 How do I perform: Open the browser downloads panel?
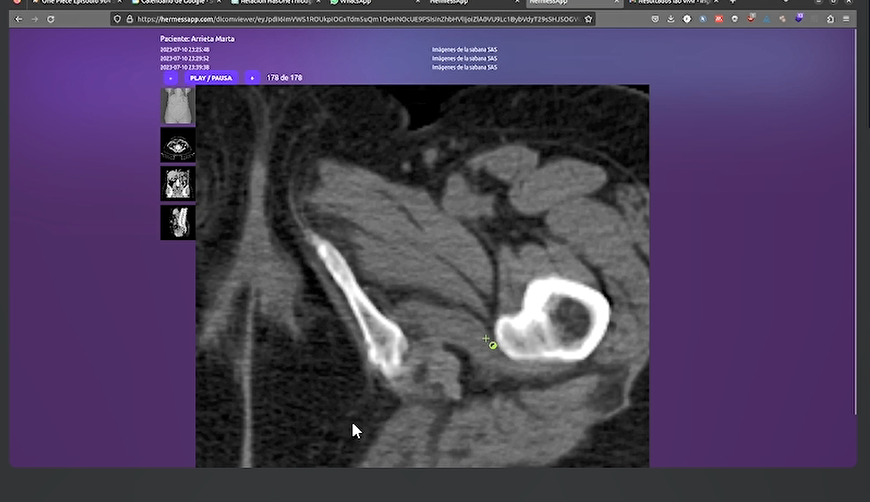coord(671,19)
